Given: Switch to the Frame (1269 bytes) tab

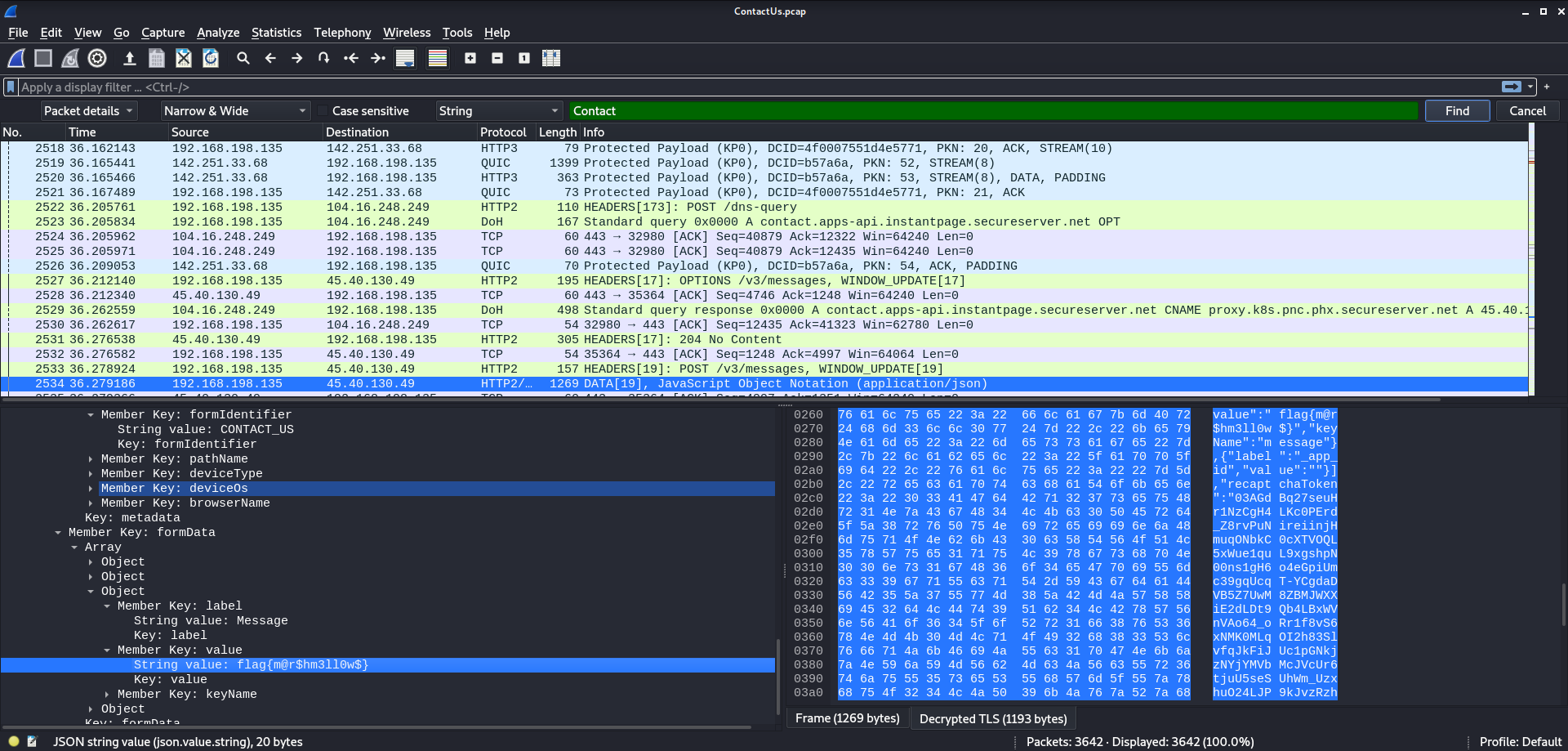Looking at the screenshot, I should tap(847, 718).
